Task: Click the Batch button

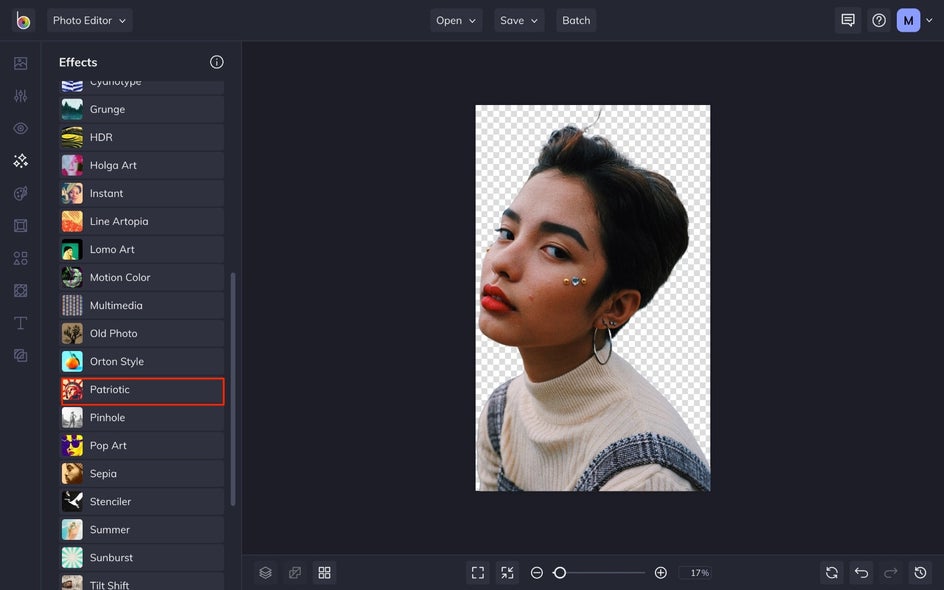Action: 576,20
